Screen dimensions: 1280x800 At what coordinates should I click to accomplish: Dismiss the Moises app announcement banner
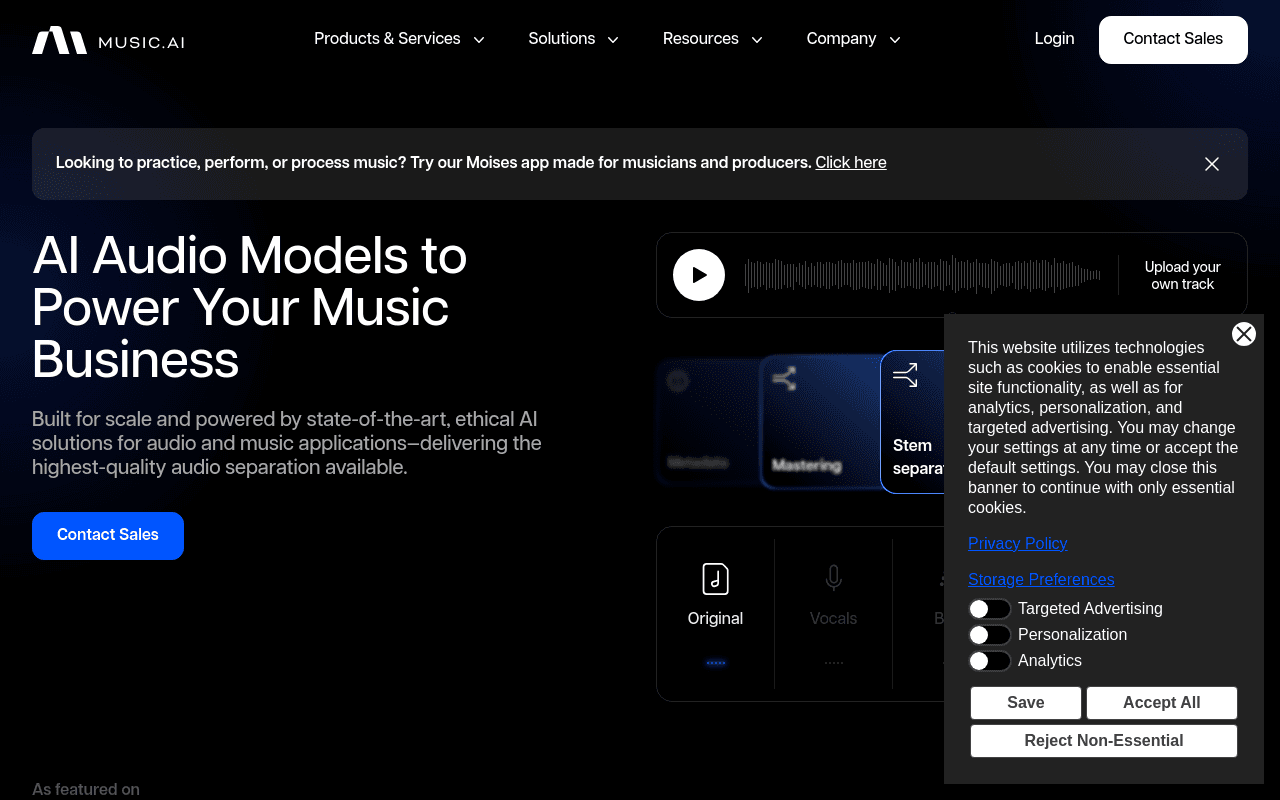[x=1212, y=164]
